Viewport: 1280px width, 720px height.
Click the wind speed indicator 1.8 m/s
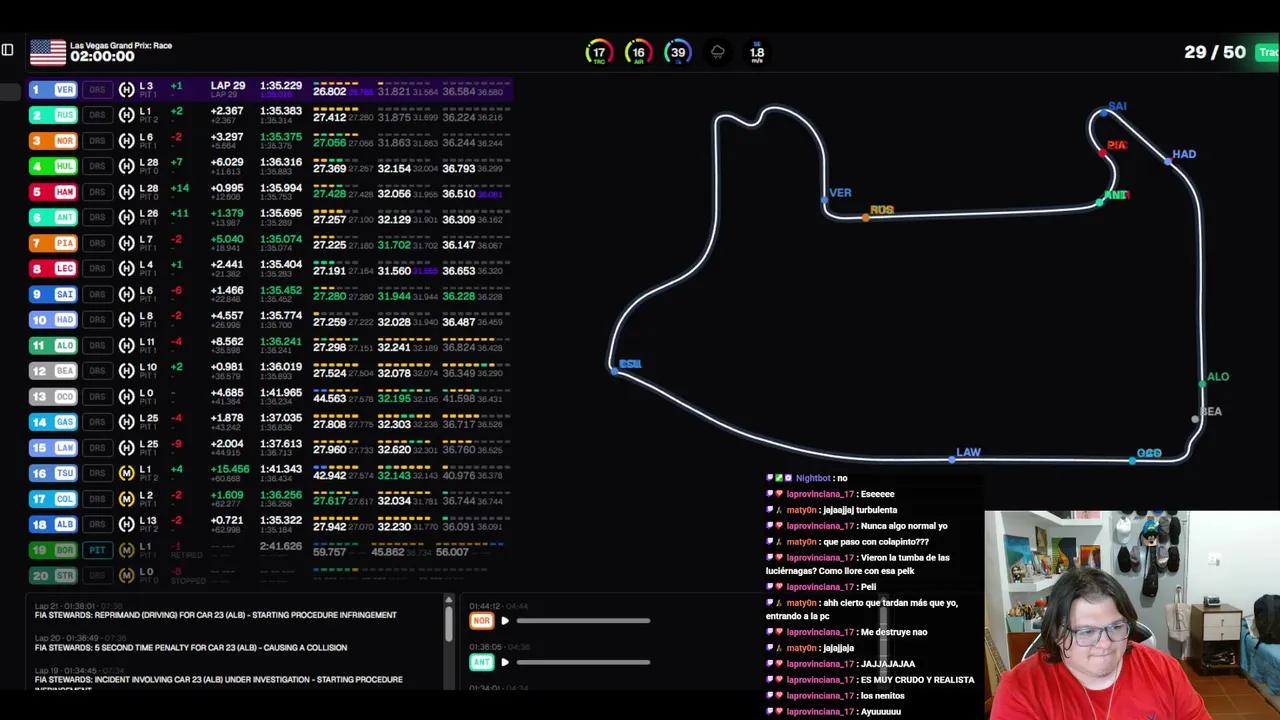click(x=757, y=54)
